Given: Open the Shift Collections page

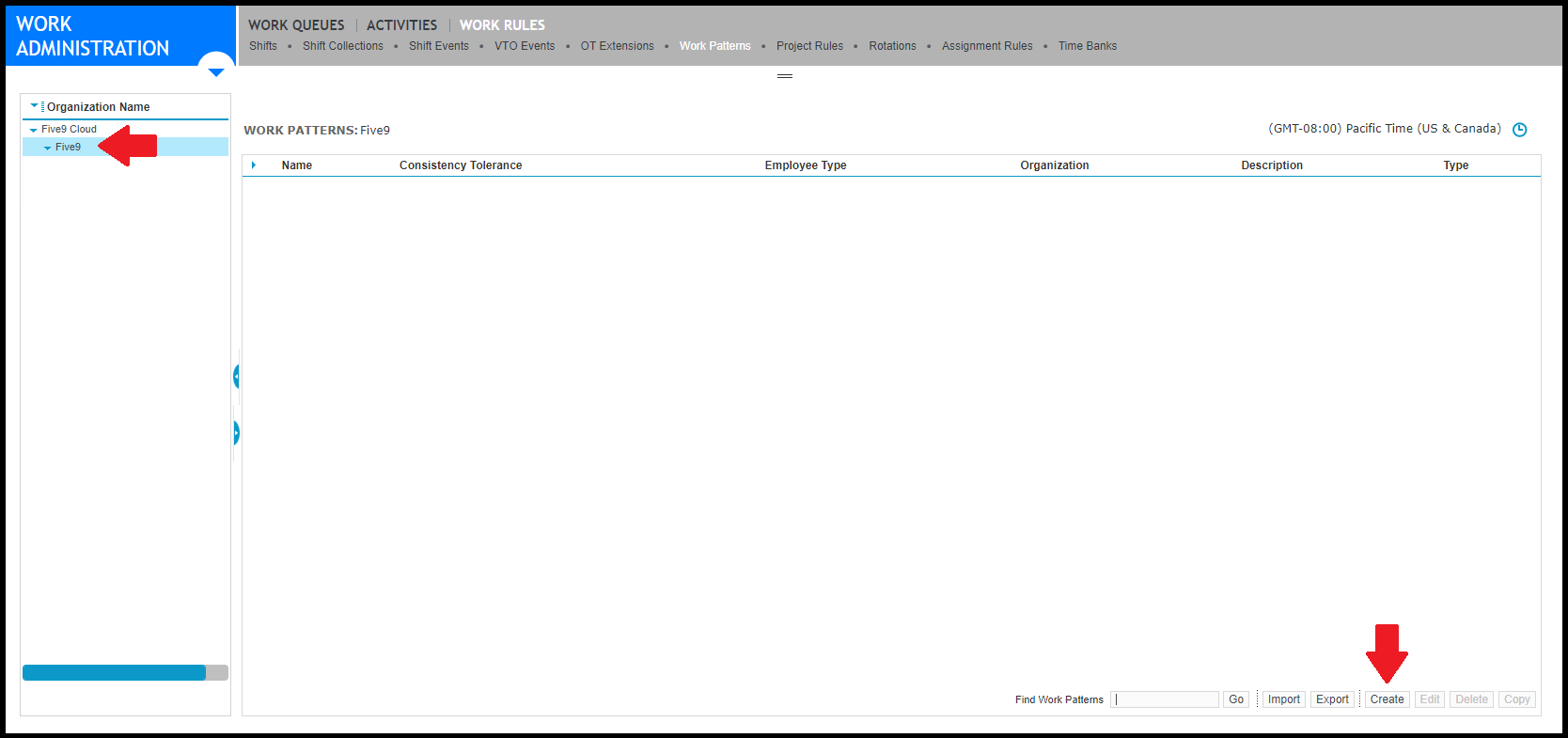Looking at the screenshot, I should coord(343,46).
